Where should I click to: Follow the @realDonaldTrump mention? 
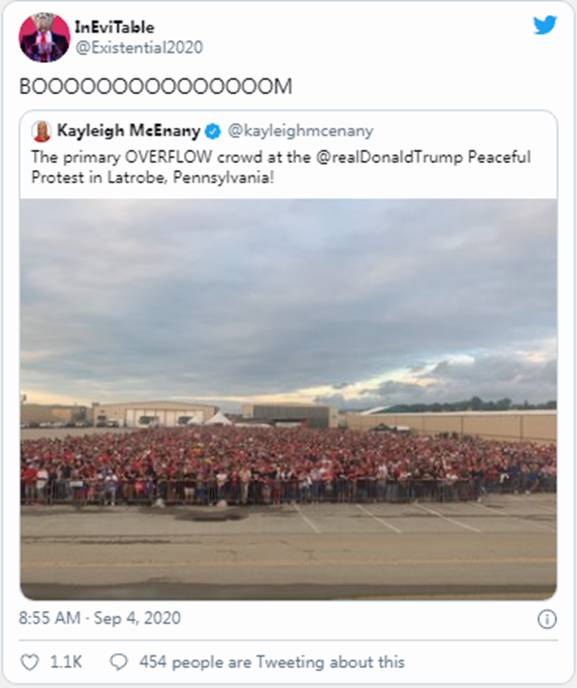coord(389,157)
